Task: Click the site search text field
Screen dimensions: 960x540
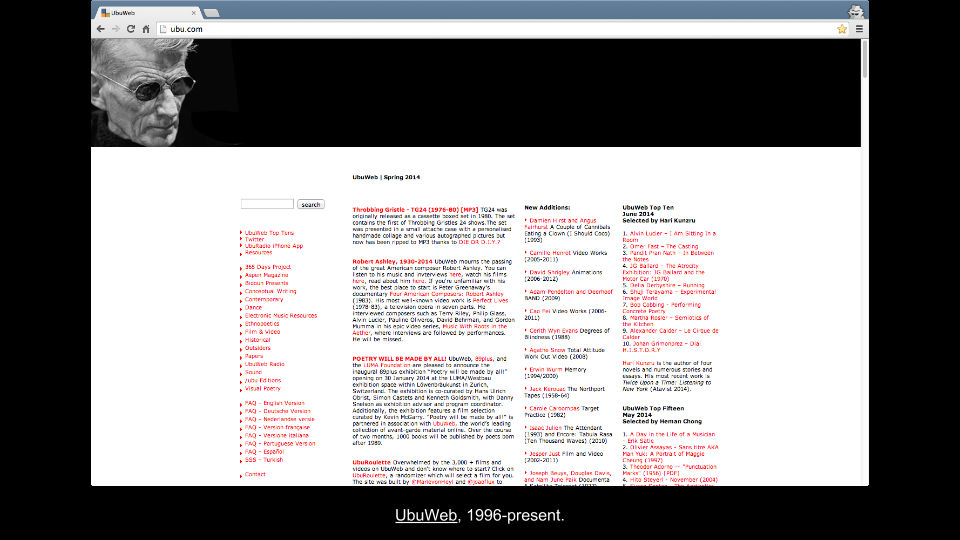Action: click(x=267, y=204)
